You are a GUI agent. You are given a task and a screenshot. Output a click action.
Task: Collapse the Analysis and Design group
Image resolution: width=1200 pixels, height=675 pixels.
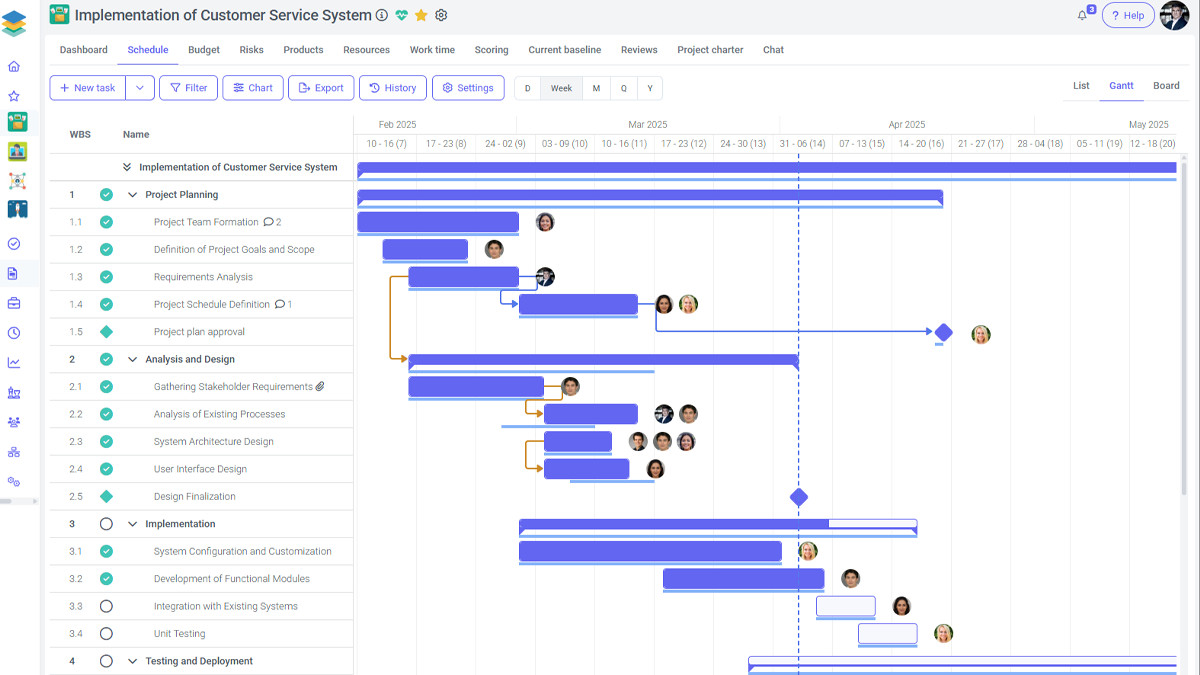(x=133, y=359)
